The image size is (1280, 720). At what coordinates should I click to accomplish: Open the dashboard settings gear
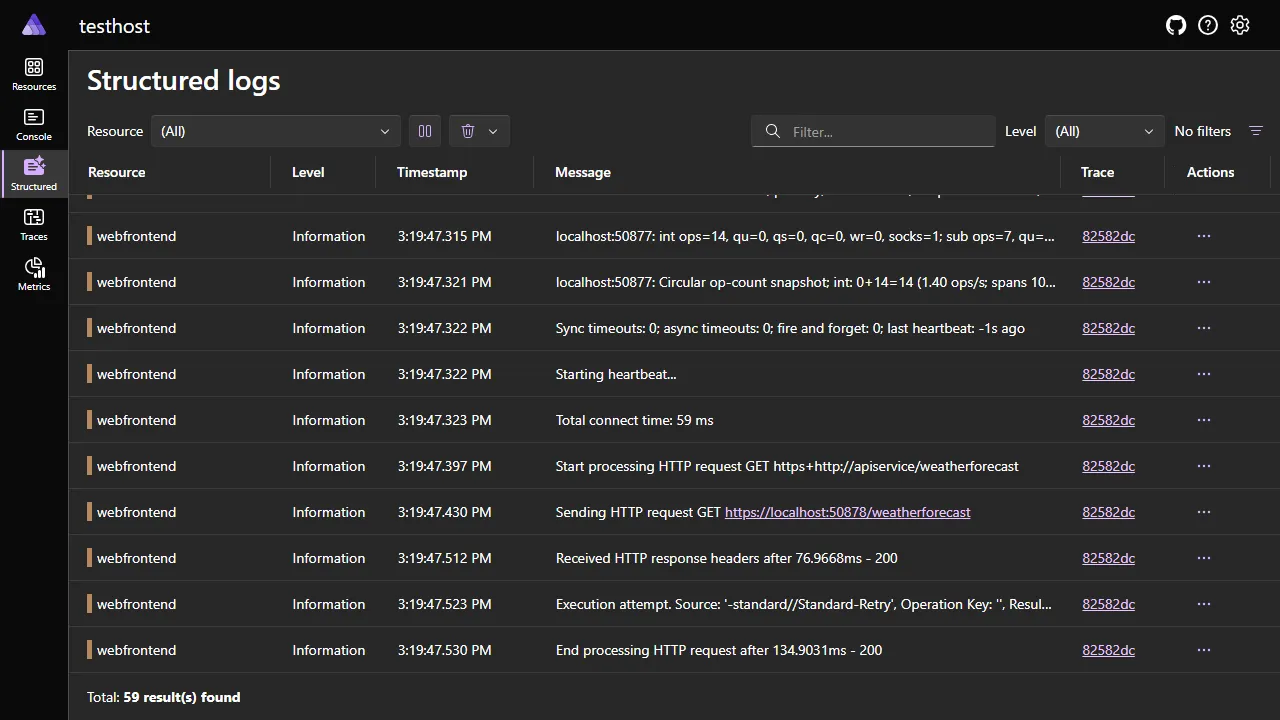tap(1239, 25)
